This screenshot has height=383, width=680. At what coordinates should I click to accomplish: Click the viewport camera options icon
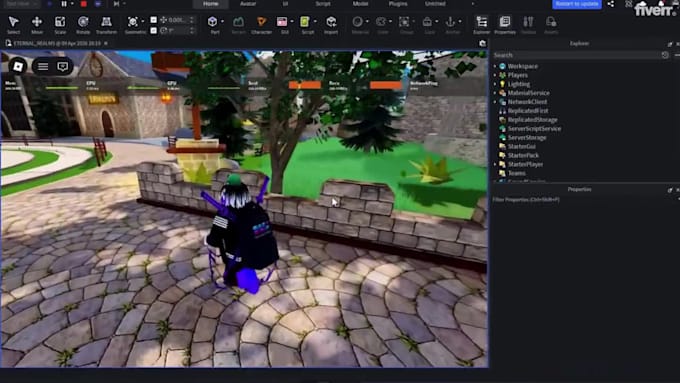point(482,43)
